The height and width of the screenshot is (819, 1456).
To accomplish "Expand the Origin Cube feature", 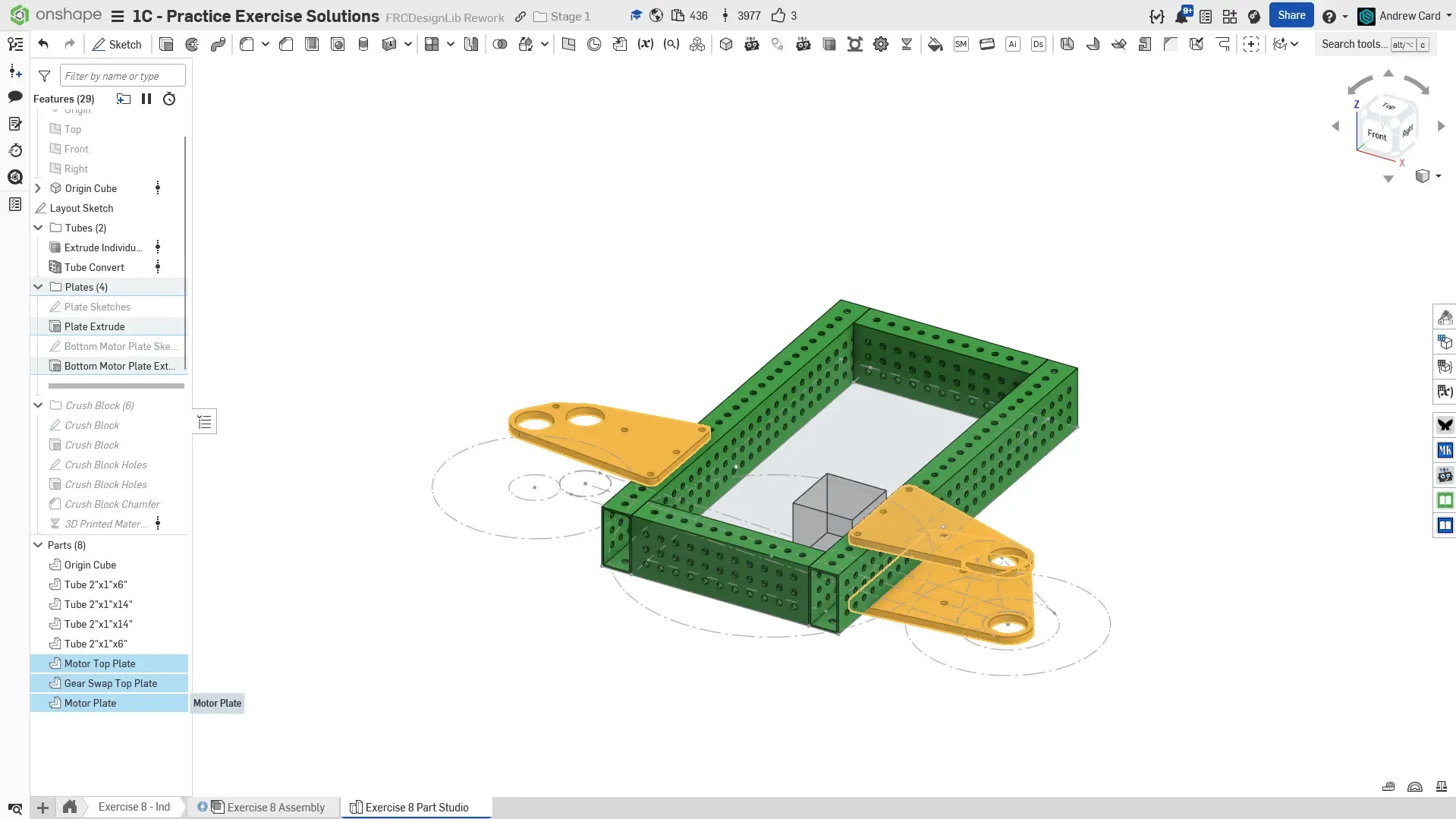I will pyautogui.click(x=38, y=188).
